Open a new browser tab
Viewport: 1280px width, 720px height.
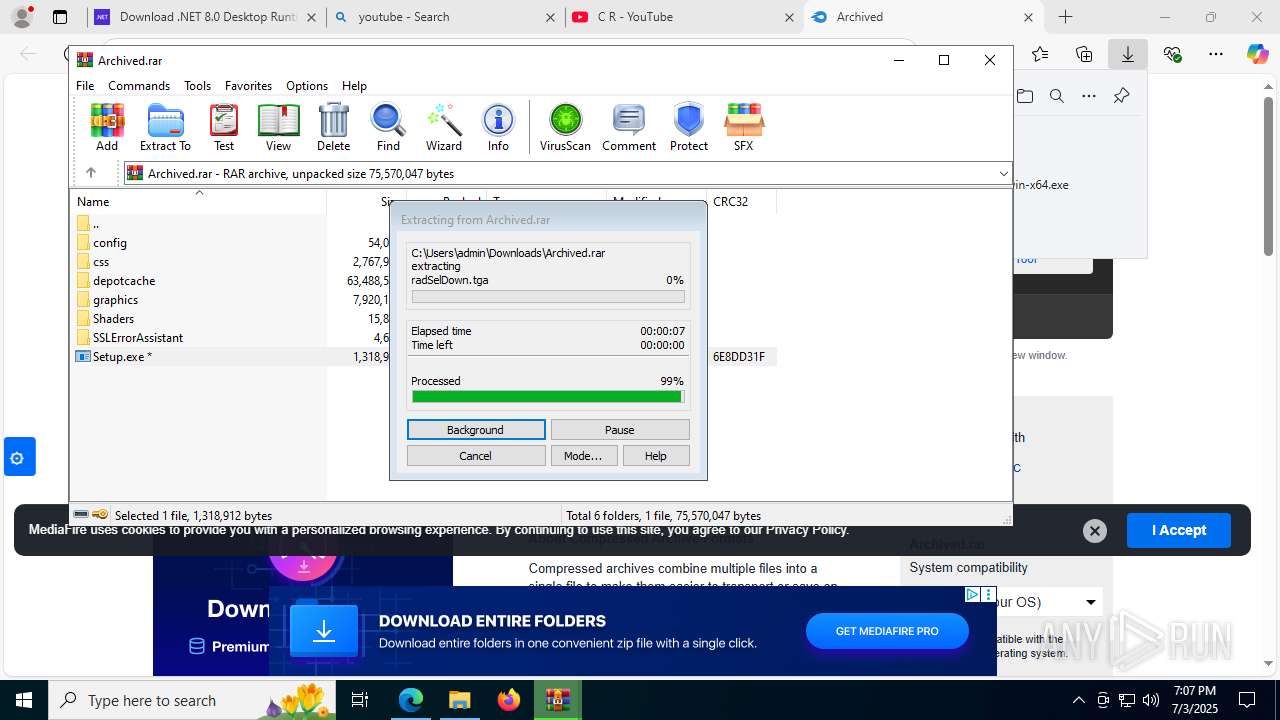tap(1066, 17)
